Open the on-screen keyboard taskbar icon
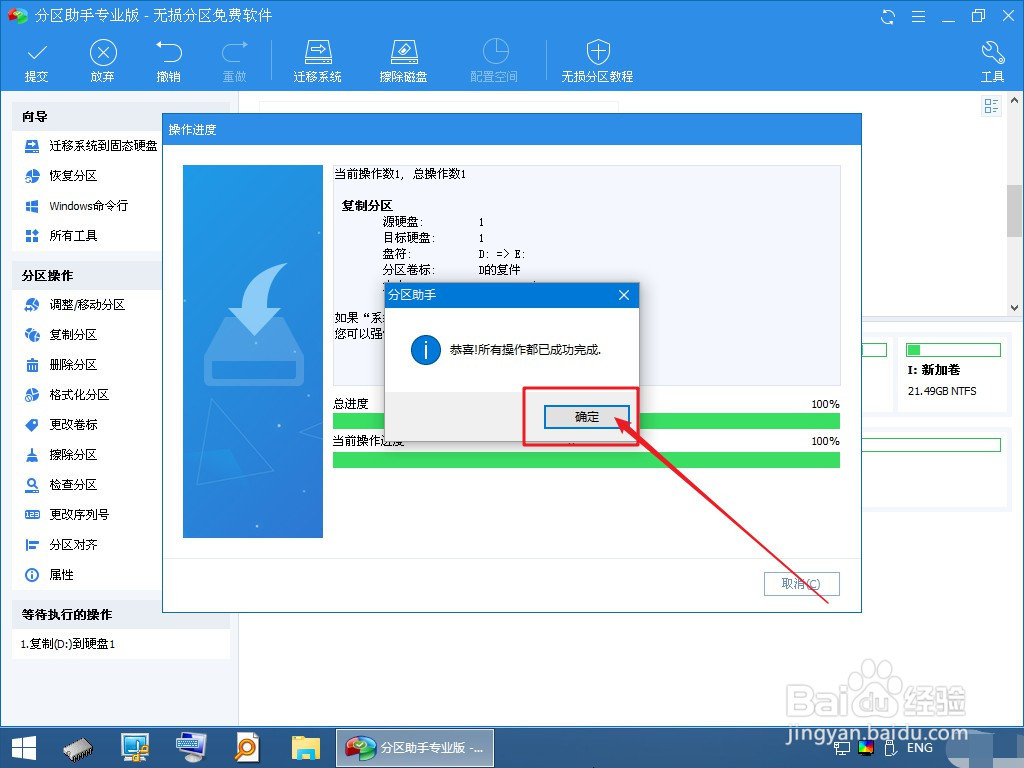Viewport: 1024px width, 768px height. (x=191, y=748)
